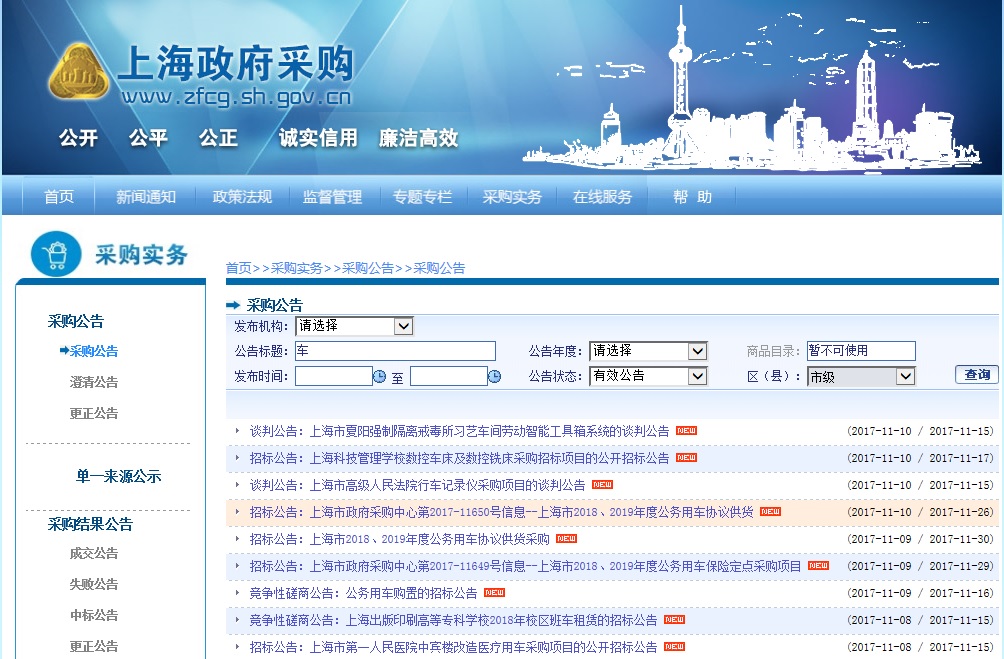Click the 查询 button
Image resolution: width=1004 pixels, height=659 pixels.
coord(975,374)
